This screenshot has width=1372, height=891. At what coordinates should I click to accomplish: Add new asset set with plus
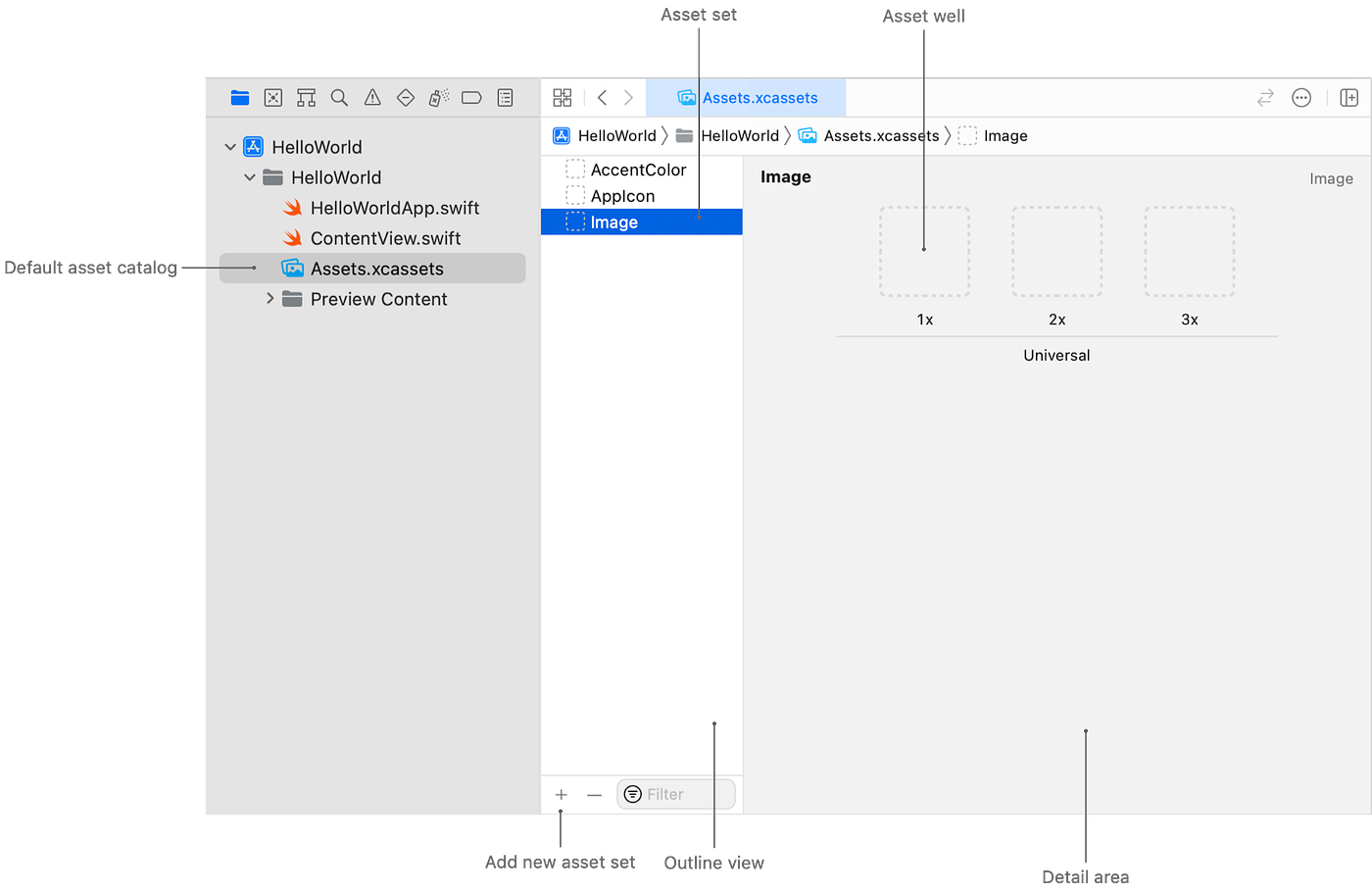tap(562, 795)
